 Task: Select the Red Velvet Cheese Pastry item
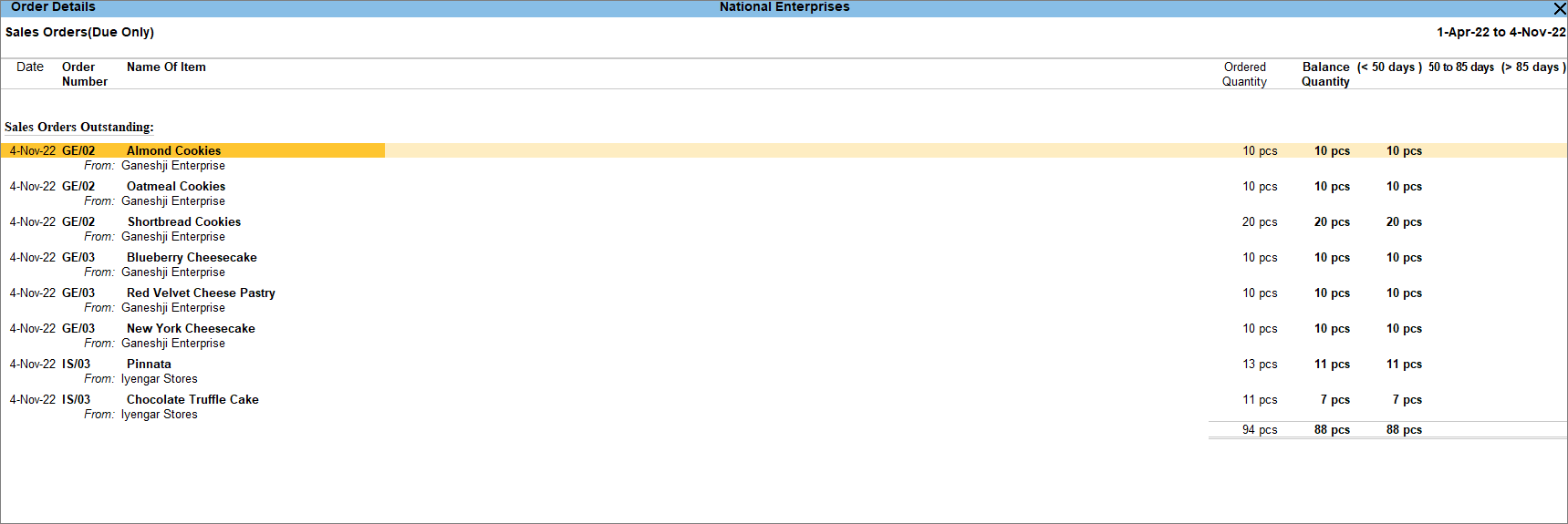tap(201, 293)
